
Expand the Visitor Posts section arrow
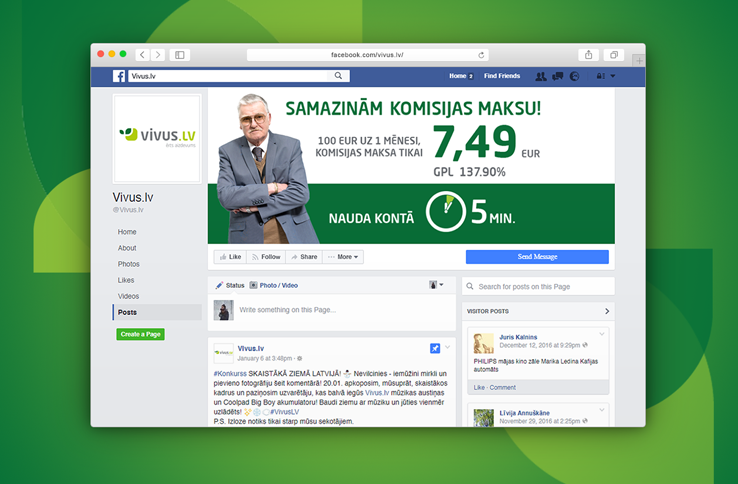point(607,311)
